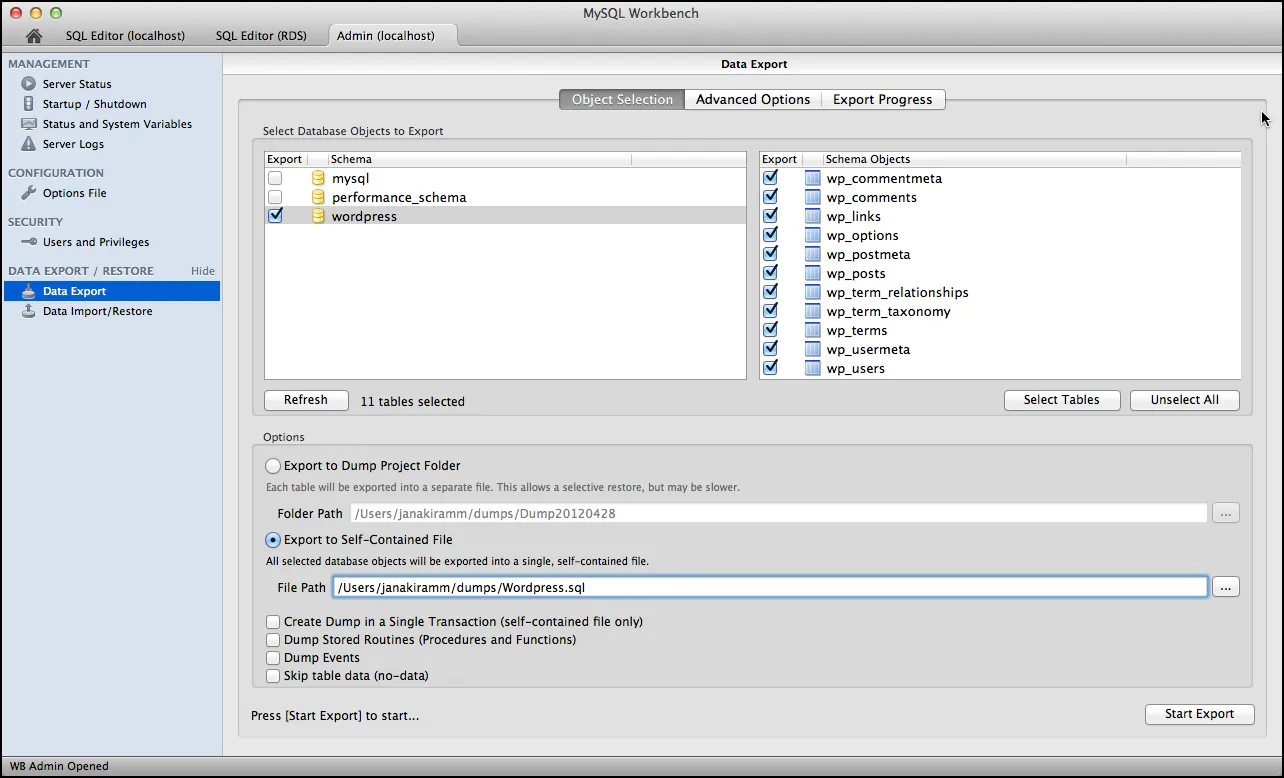Click the Folder Path input field
This screenshot has height=778, width=1284.
click(x=778, y=513)
